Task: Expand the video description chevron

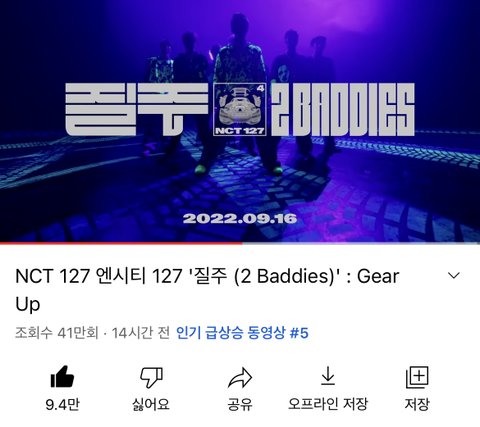Action: pos(454,276)
